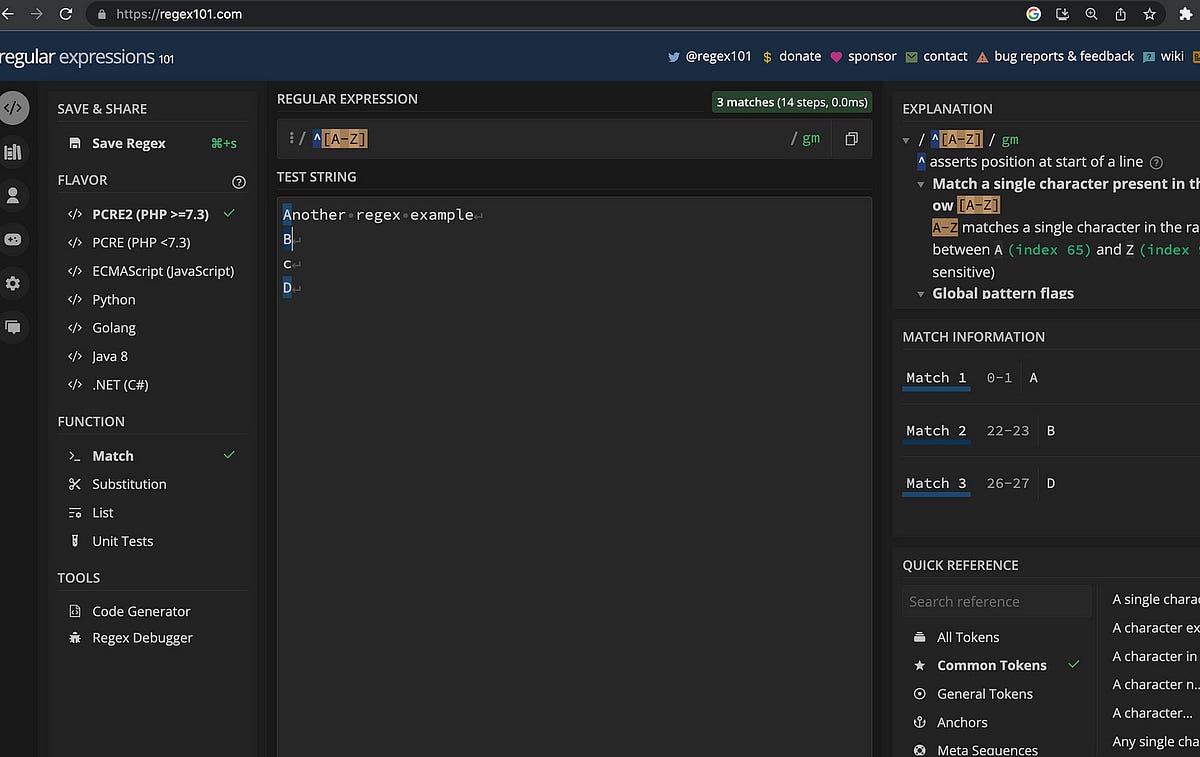Image resolution: width=1200 pixels, height=757 pixels.
Task: Open settings gear in sidebar
Action: coord(12,284)
